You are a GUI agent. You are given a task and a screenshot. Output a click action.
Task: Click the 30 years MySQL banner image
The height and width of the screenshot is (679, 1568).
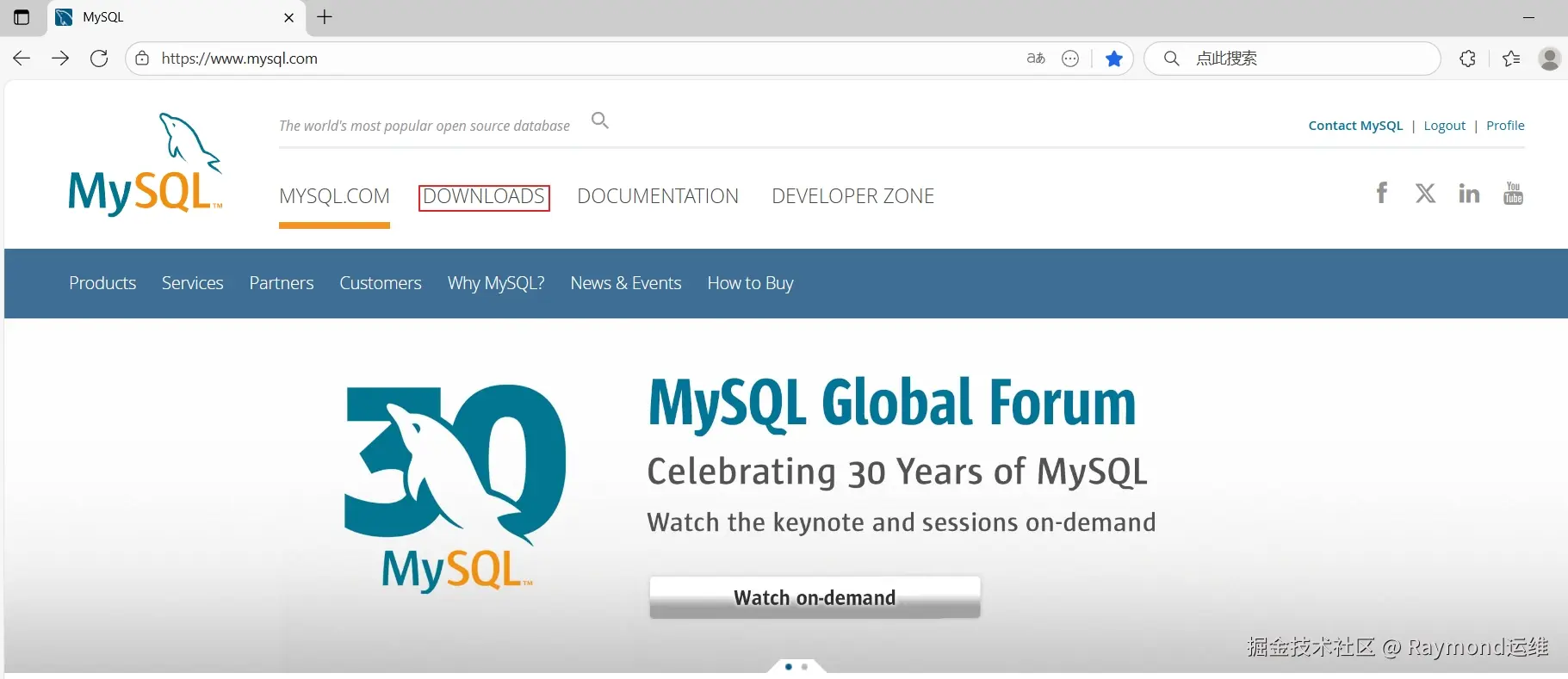(455, 488)
